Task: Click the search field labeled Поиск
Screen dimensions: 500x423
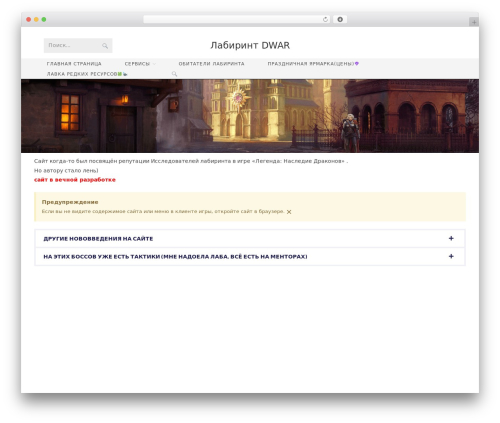Action: [78, 45]
